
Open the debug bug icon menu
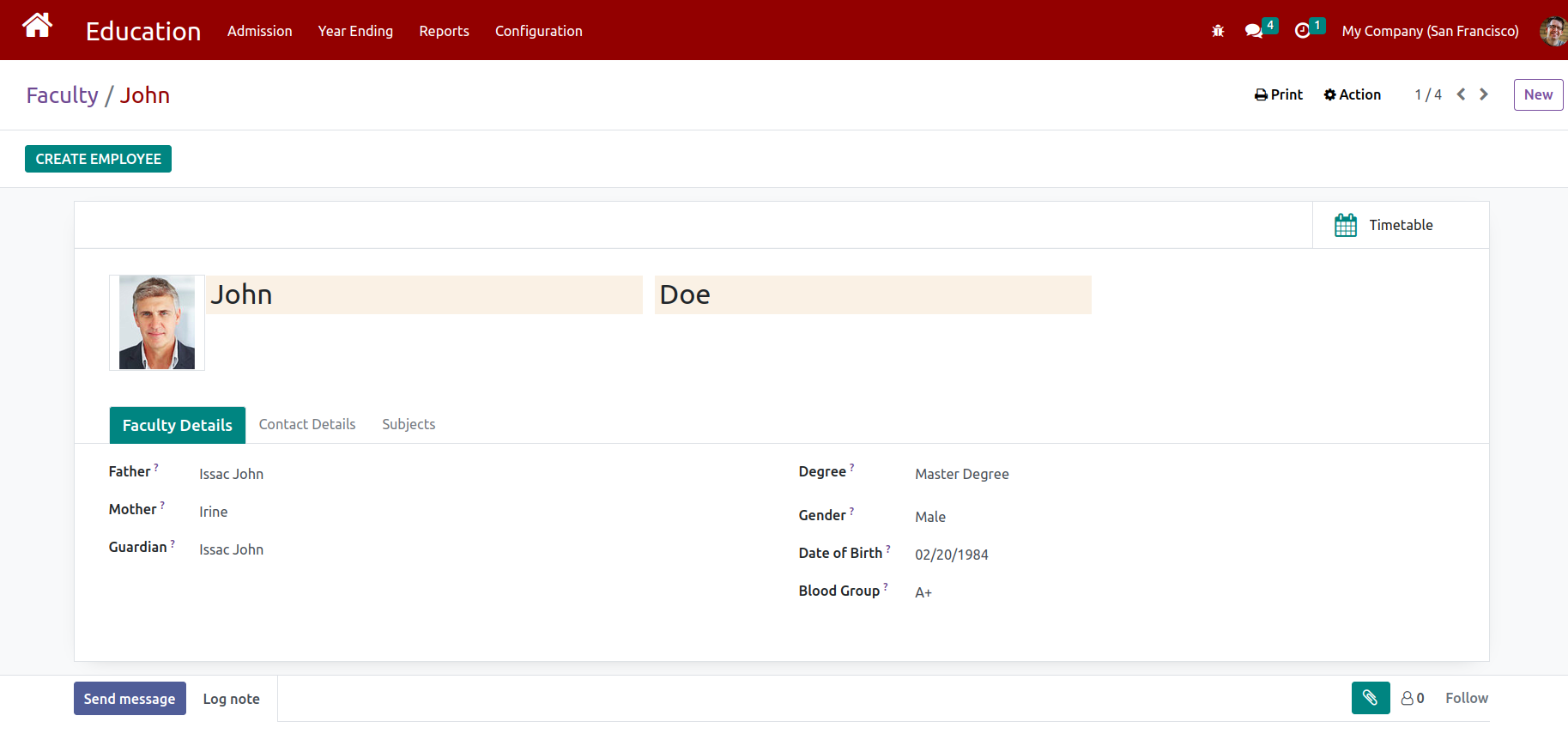tap(1217, 31)
